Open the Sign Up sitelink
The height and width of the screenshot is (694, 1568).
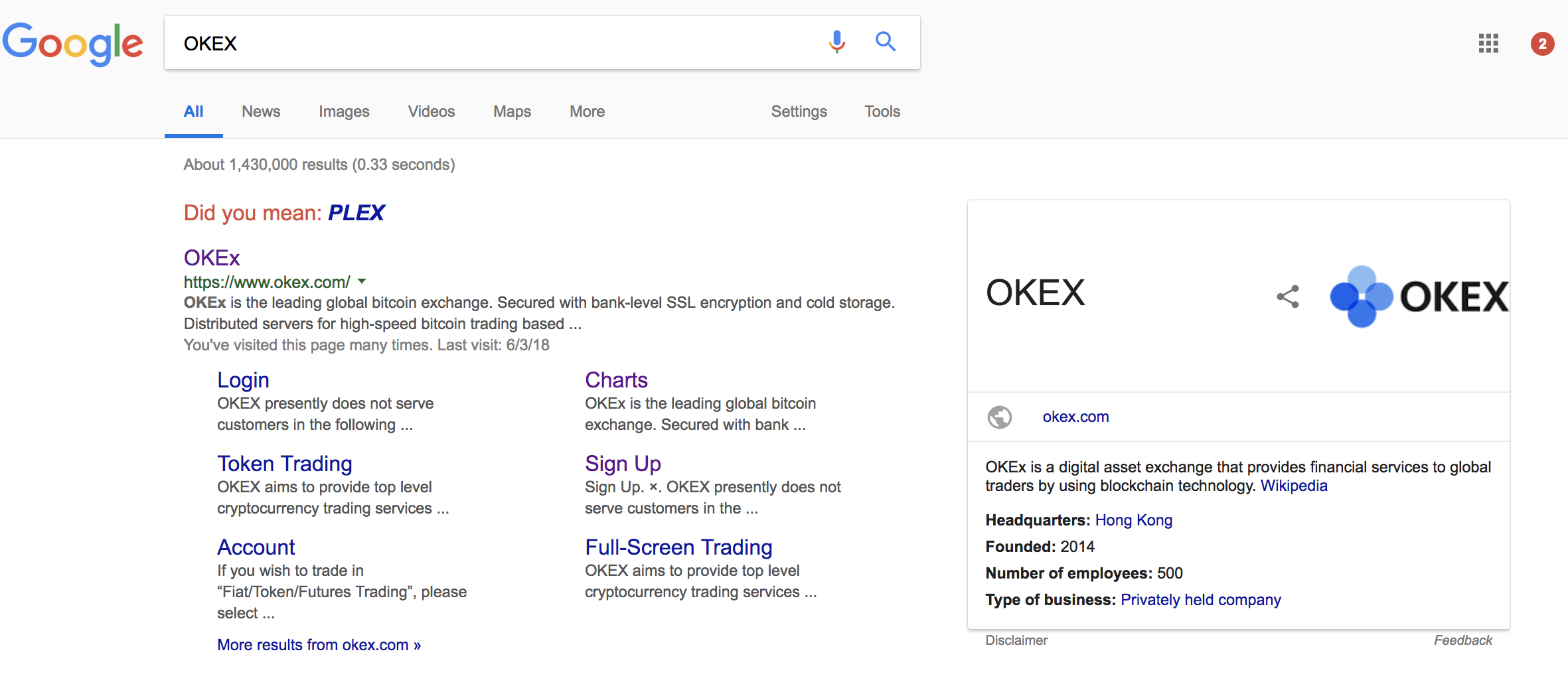tap(623, 463)
